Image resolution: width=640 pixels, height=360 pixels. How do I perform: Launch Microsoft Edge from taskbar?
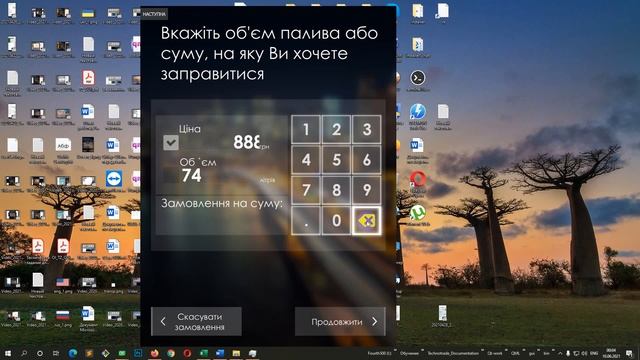point(73,353)
